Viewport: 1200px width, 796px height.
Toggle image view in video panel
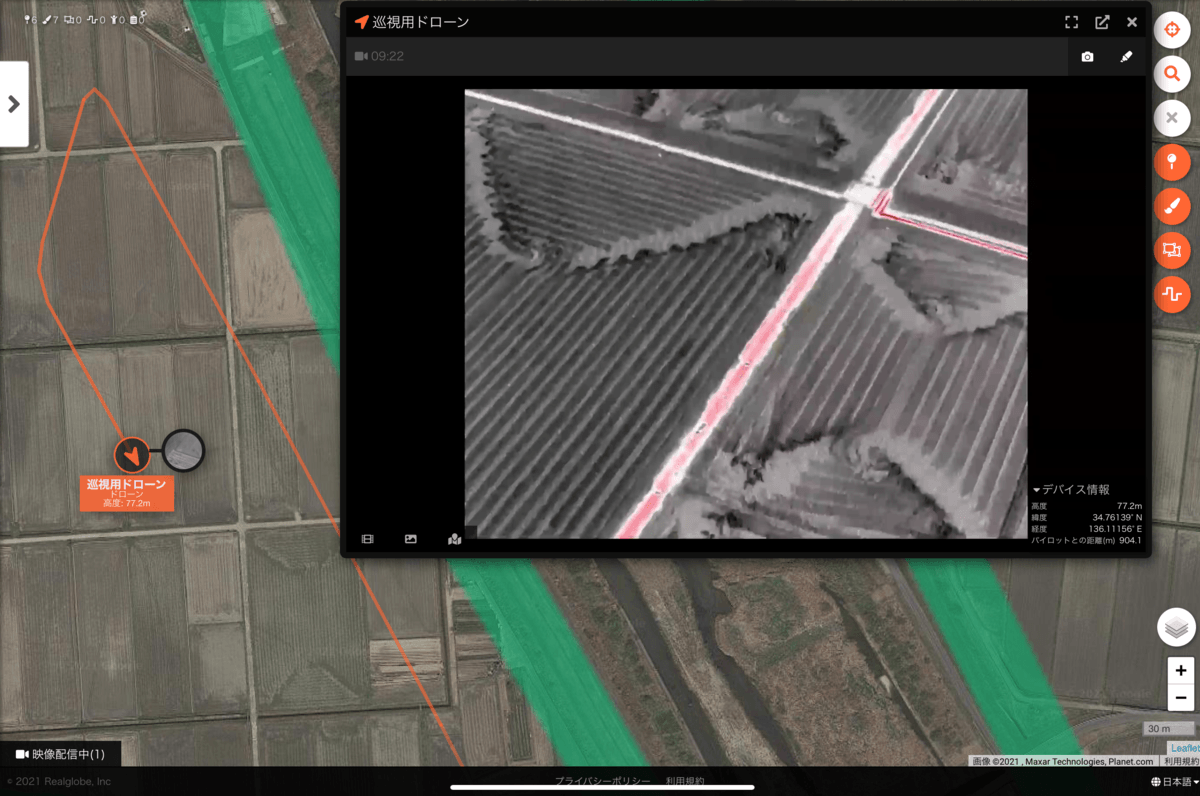pos(411,539)
